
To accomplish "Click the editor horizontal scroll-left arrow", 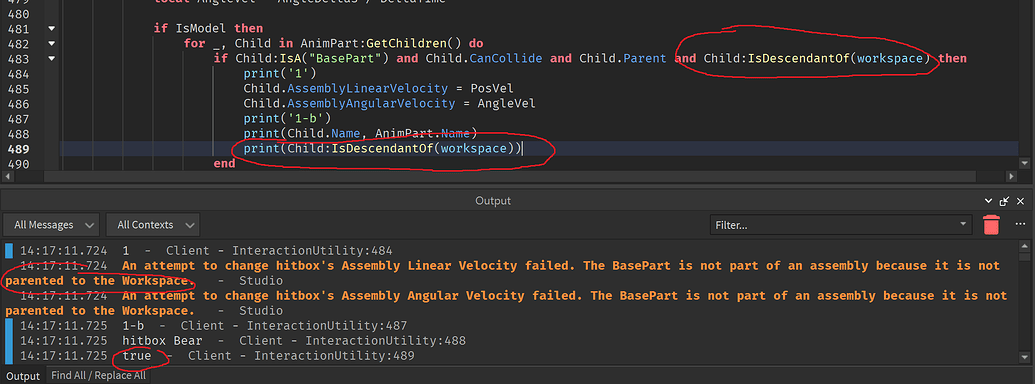I will (7, 177).
